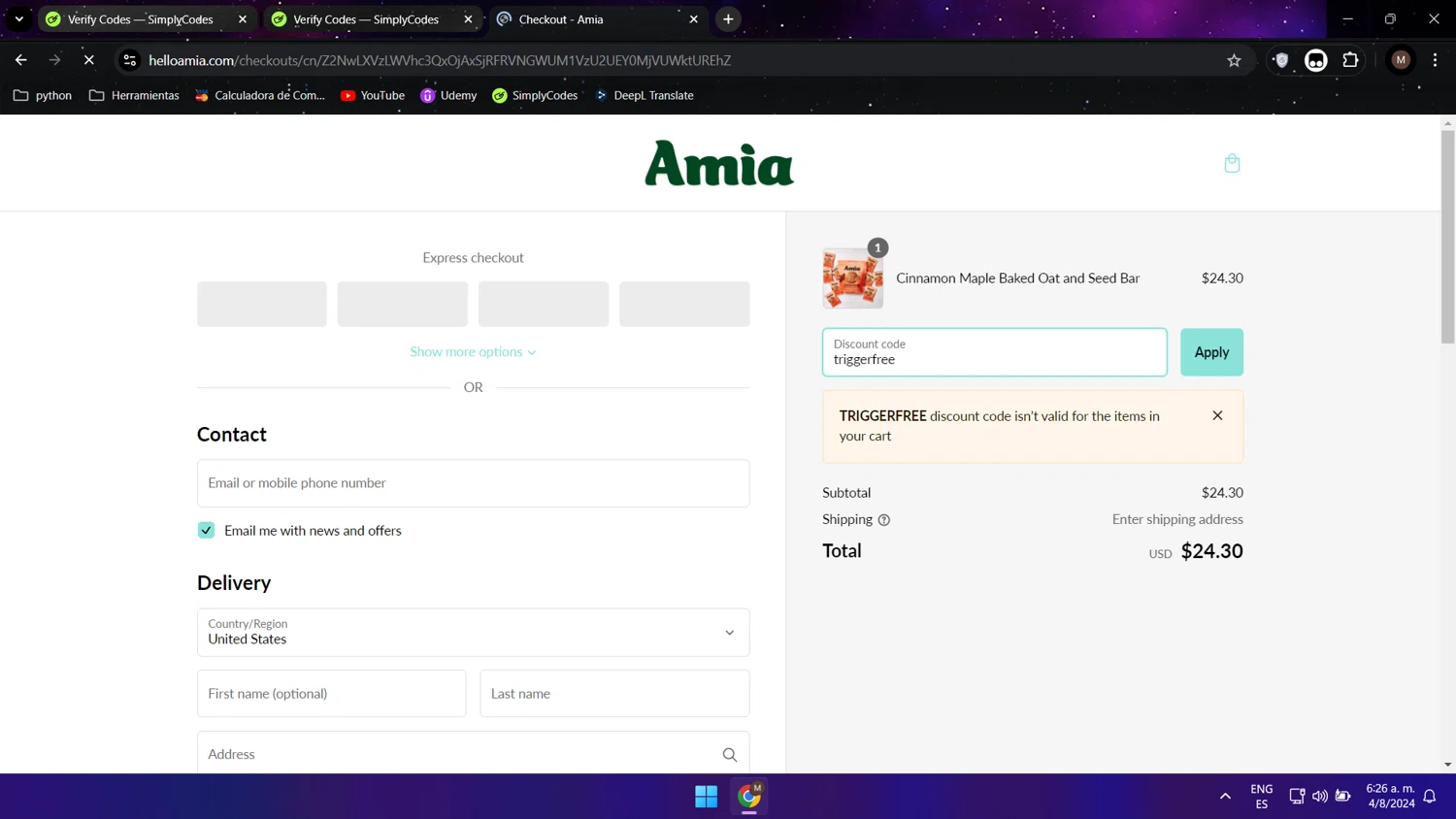This screenshot has width=1456, height=819.
Task: Open the site information icon in address bar
Action: [129, 60]
